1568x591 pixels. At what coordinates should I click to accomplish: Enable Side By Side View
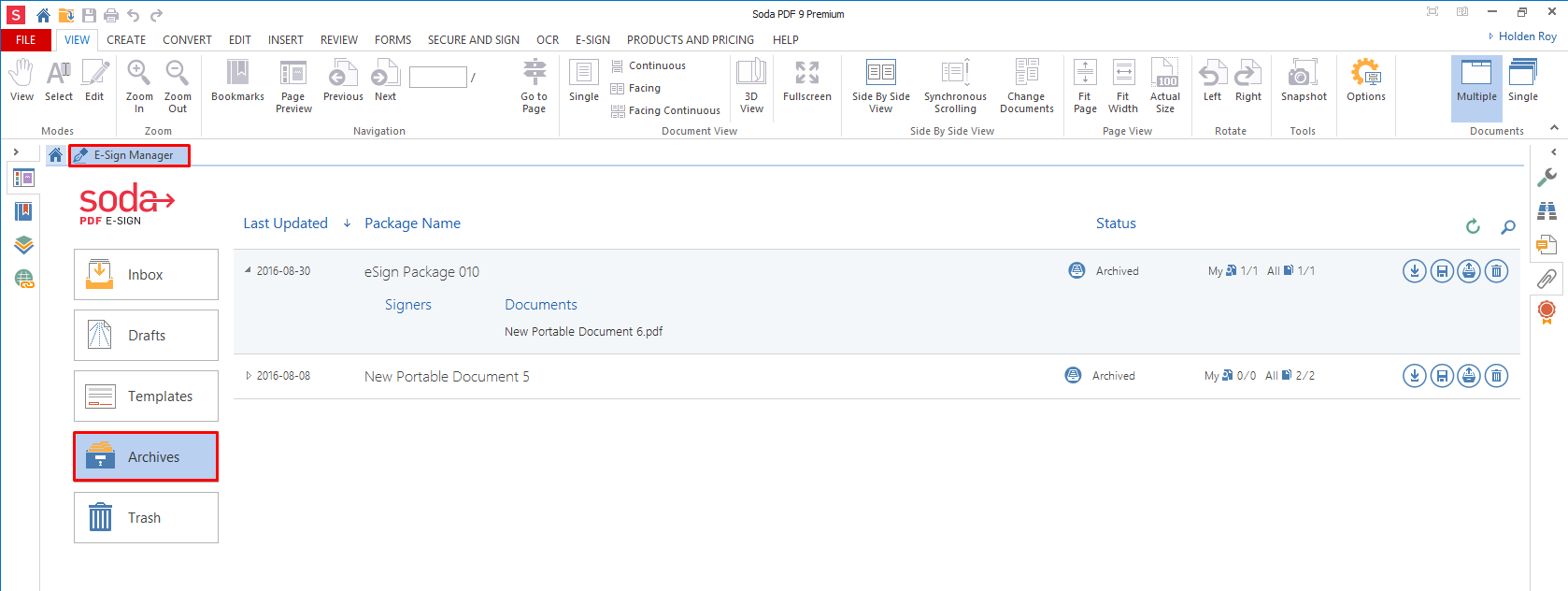(880, 86)
